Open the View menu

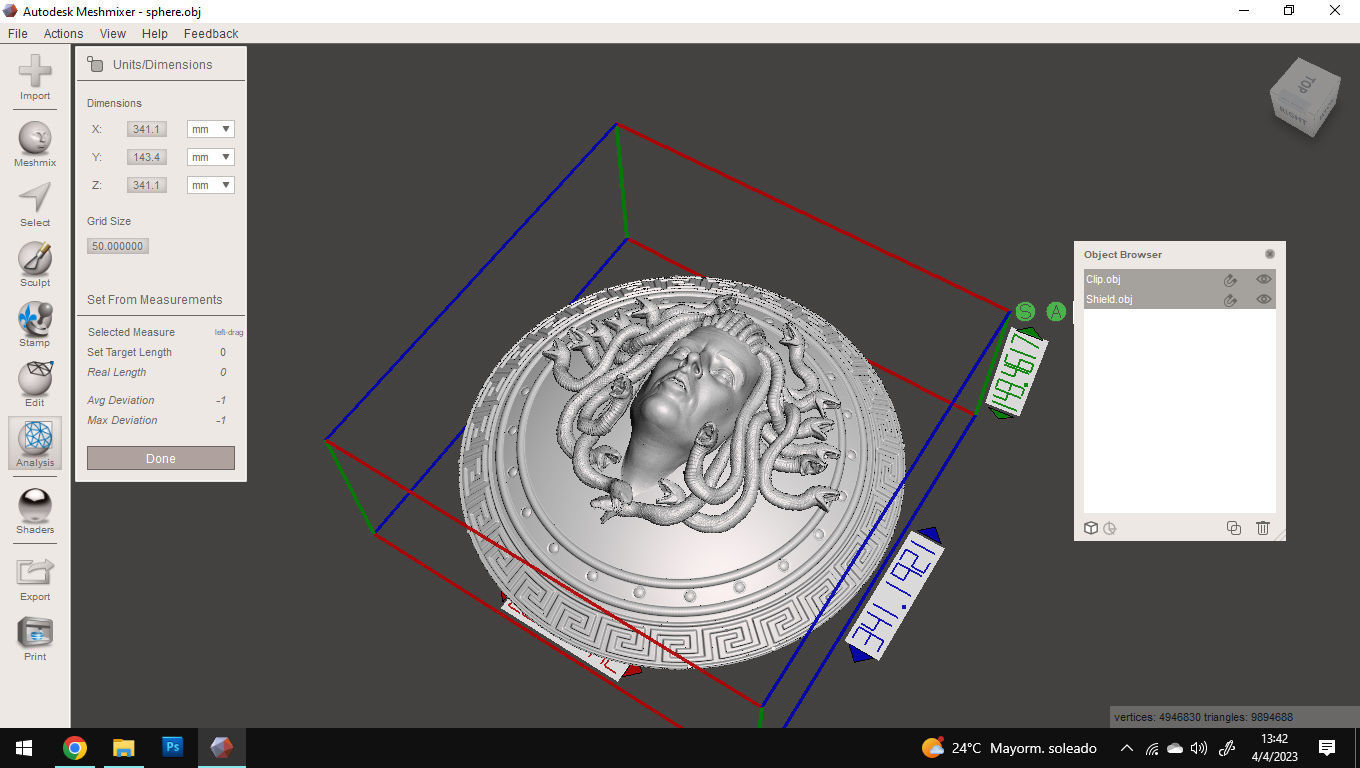(113, 33)
